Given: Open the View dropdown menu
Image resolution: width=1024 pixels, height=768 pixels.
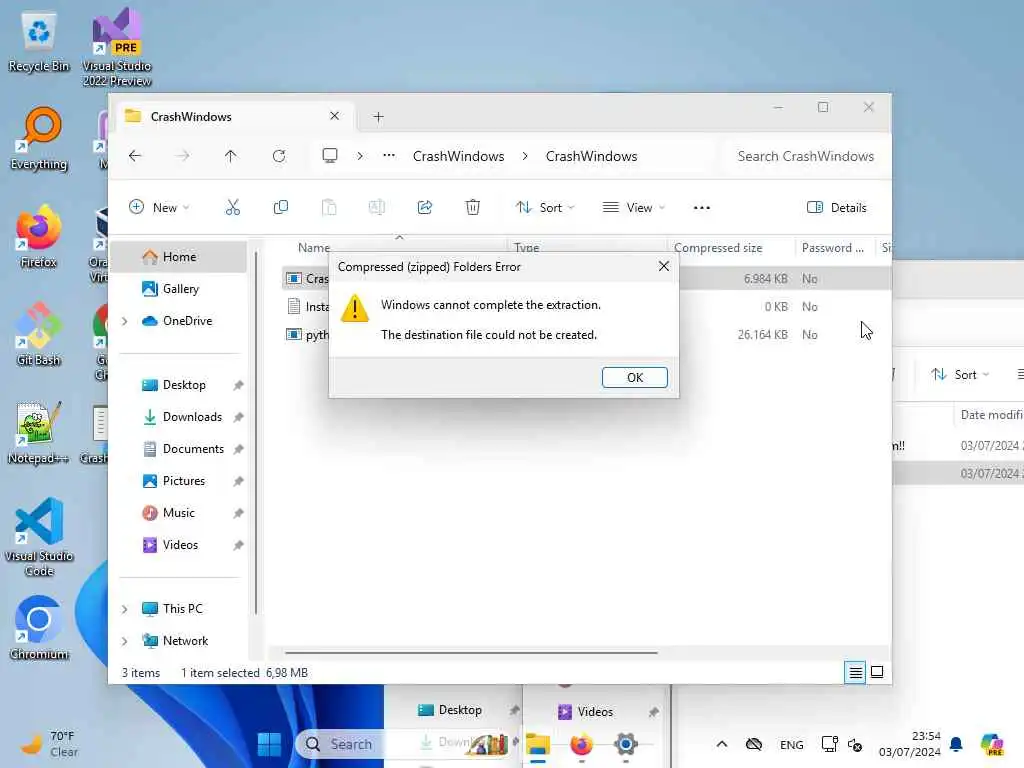Looking at the screenshot, I should [x=633, y=208].
